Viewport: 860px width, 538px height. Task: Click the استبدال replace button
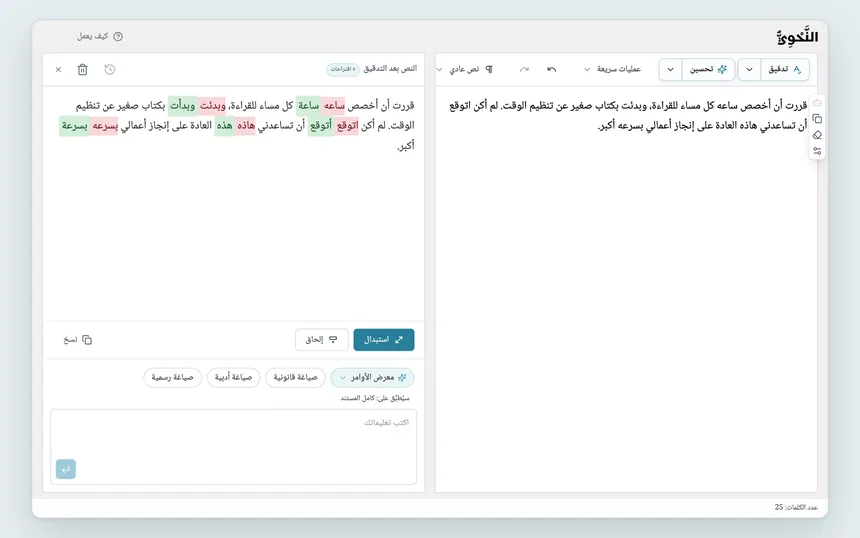(x=384, y=339)
